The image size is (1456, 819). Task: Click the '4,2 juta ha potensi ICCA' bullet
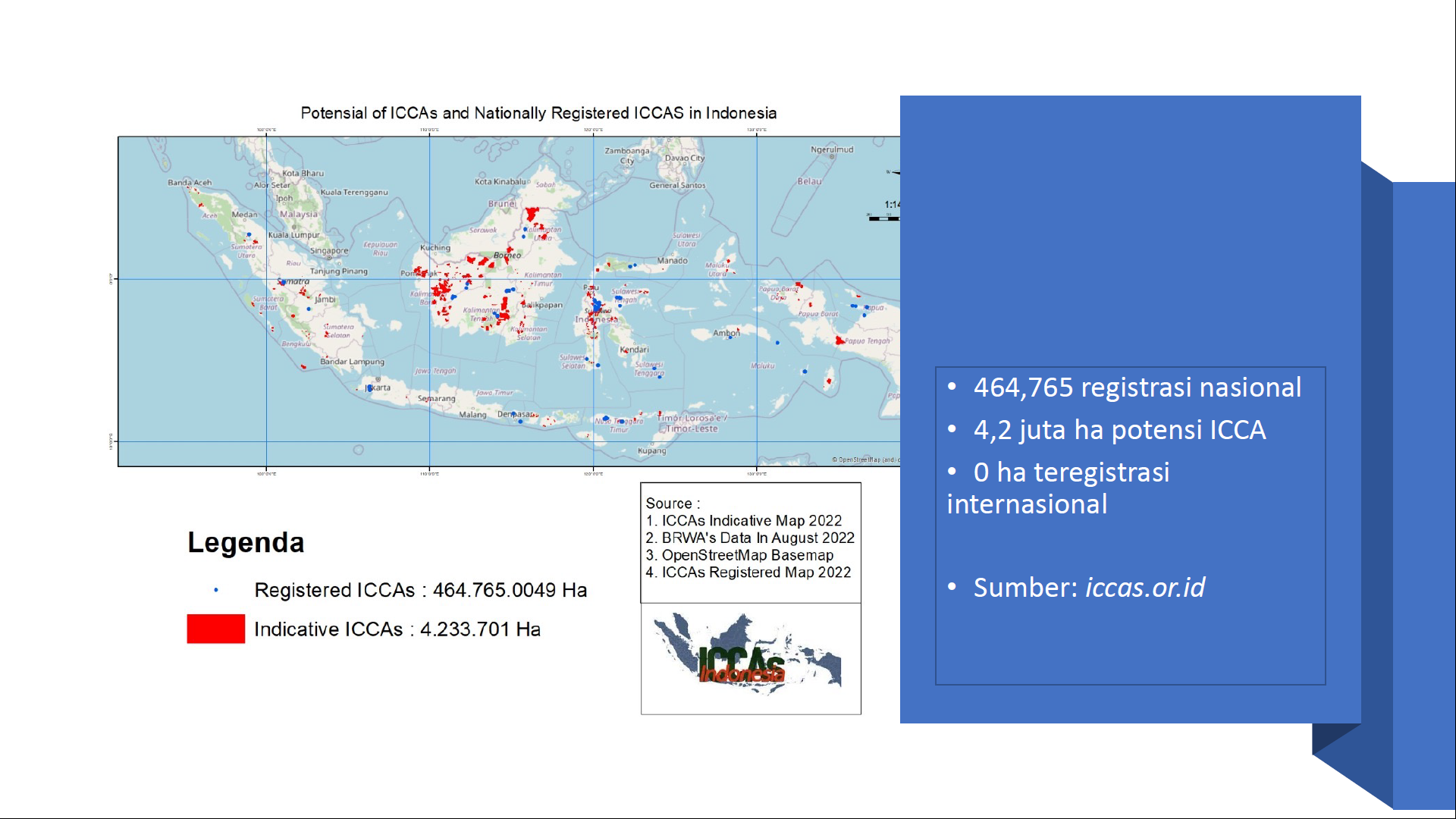pos(1119,430)
